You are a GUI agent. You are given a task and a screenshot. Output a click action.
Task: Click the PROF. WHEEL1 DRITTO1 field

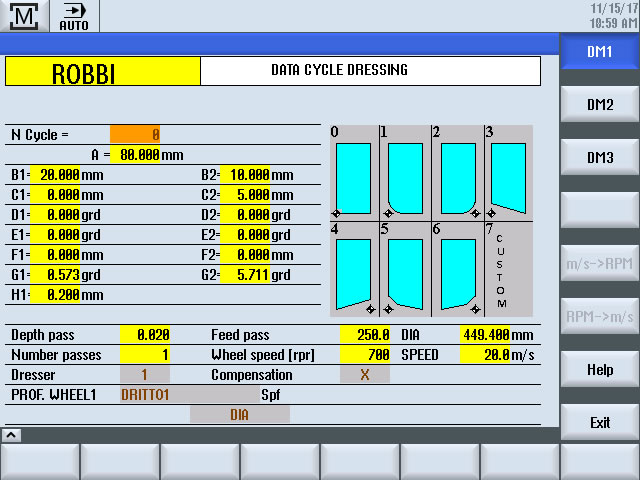(190, 395)
